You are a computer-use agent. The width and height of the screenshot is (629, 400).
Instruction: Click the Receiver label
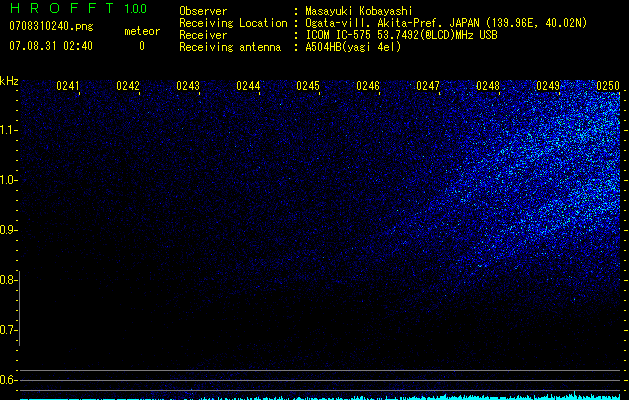203,35
